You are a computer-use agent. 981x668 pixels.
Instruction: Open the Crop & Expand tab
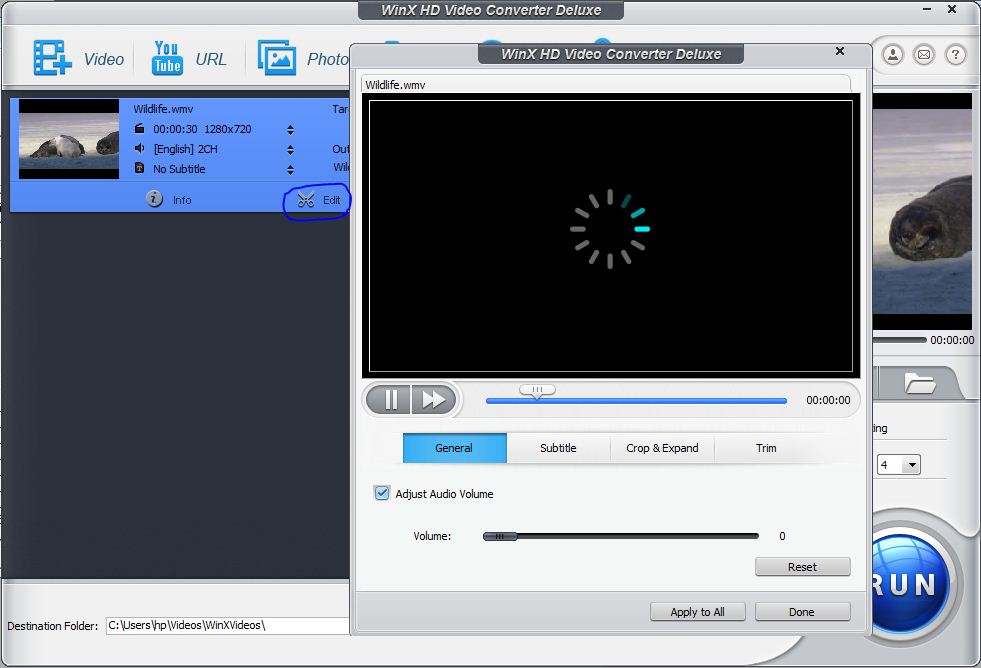pyautogui.click(x=662, y=448)
